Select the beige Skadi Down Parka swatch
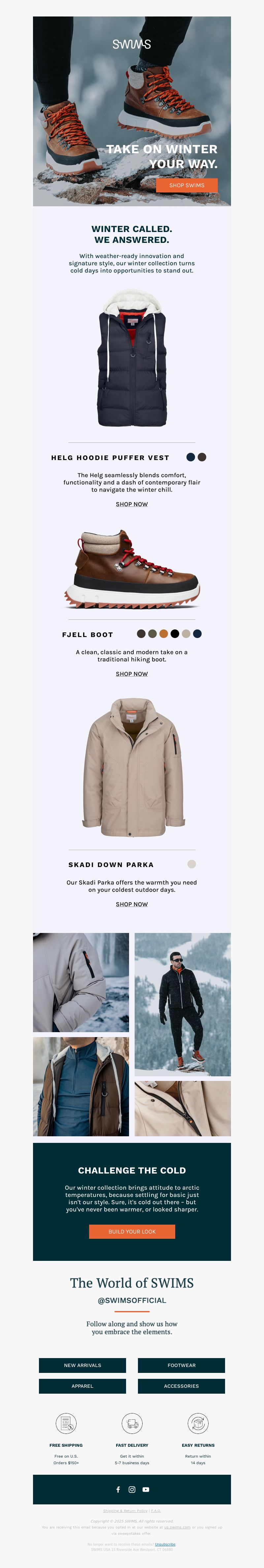Screen dimensions: 264x1568 click(191, 864)
